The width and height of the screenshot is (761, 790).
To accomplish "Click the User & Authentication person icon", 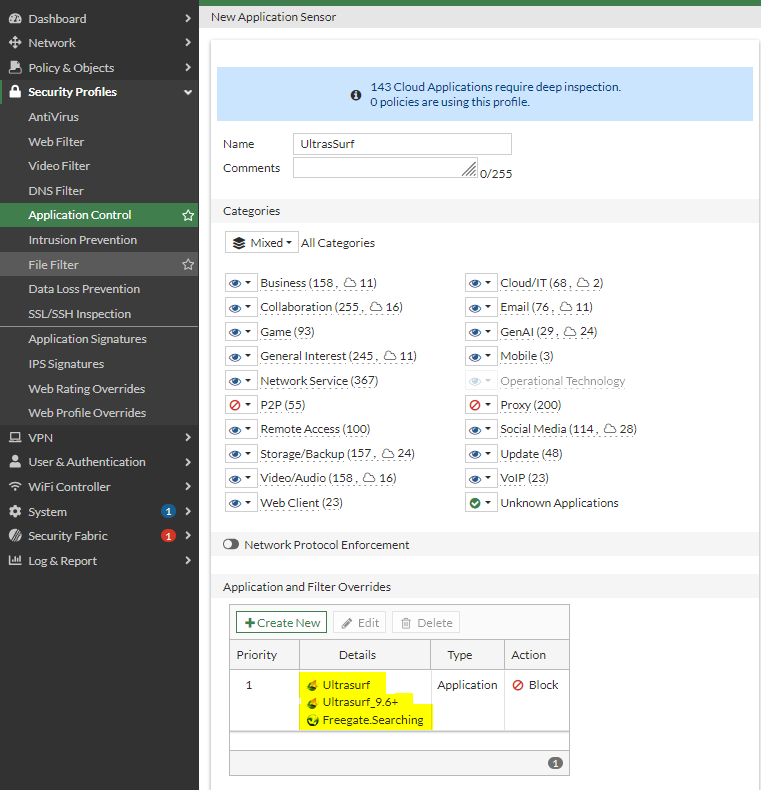I will coord(15,462).
